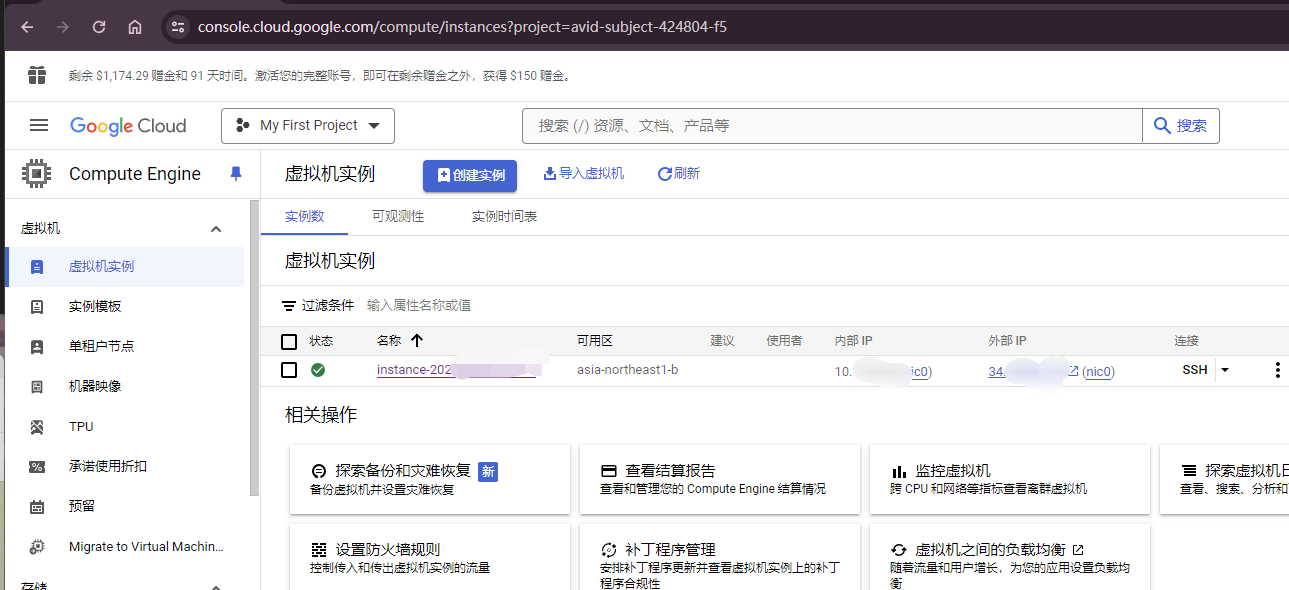Click the 承诺使用折扣 percent icon
Image resolution: width=1289 pixels, height=590 pixels.
pos(37,467)
